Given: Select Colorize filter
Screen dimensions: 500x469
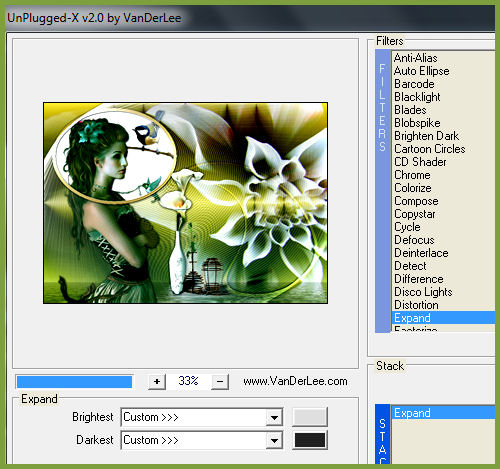Looking at the screenshot, I should pyautogui.click(x=443, y=188).
